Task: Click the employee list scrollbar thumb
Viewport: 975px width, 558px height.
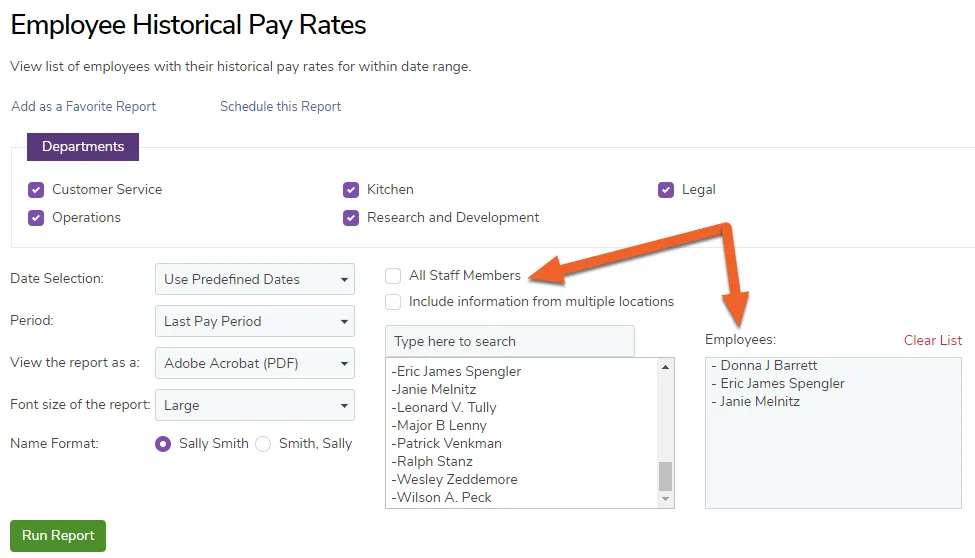Action: click(x=665, y=476)
